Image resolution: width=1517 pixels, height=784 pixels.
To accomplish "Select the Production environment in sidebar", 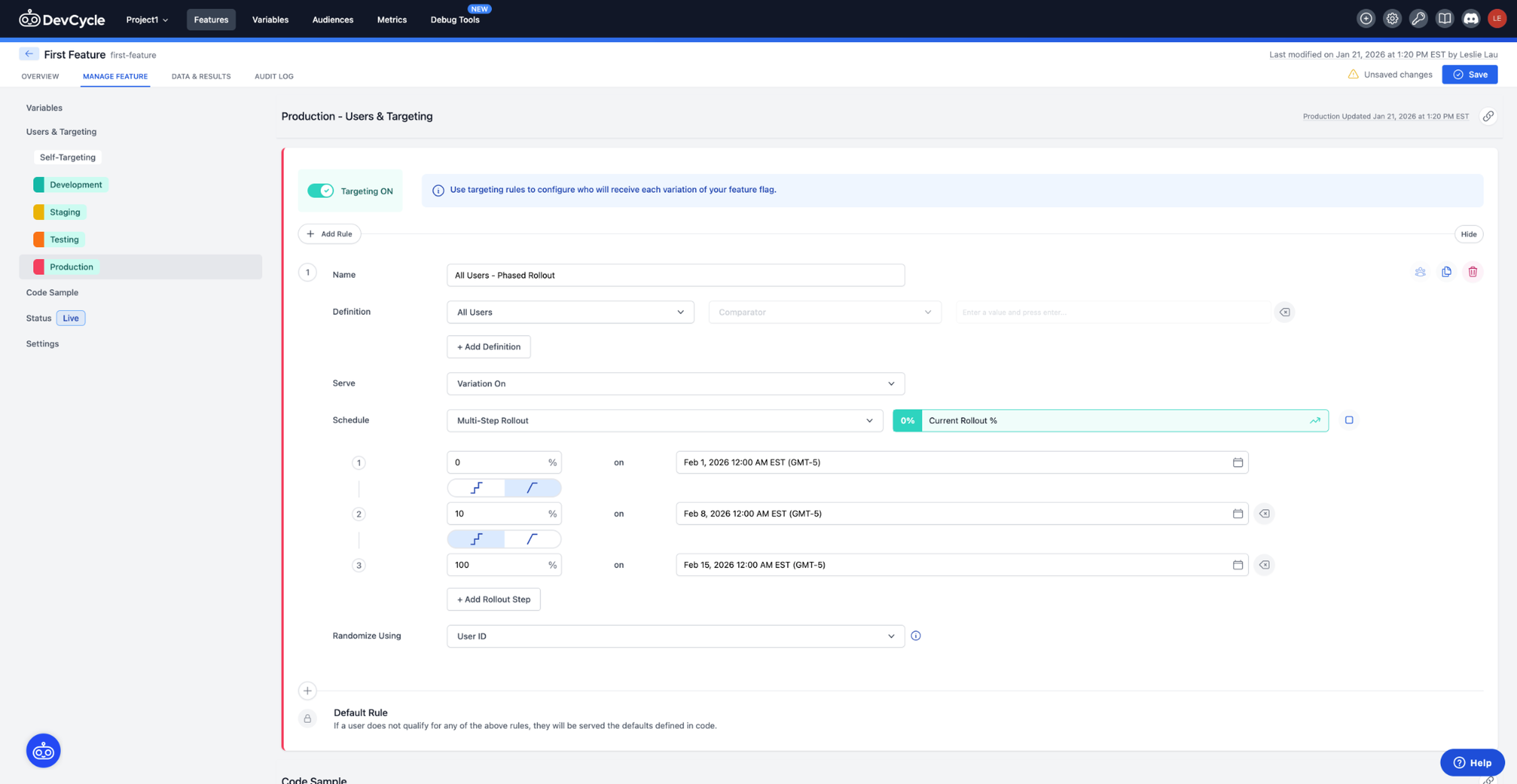I will (x=71, y=266).
